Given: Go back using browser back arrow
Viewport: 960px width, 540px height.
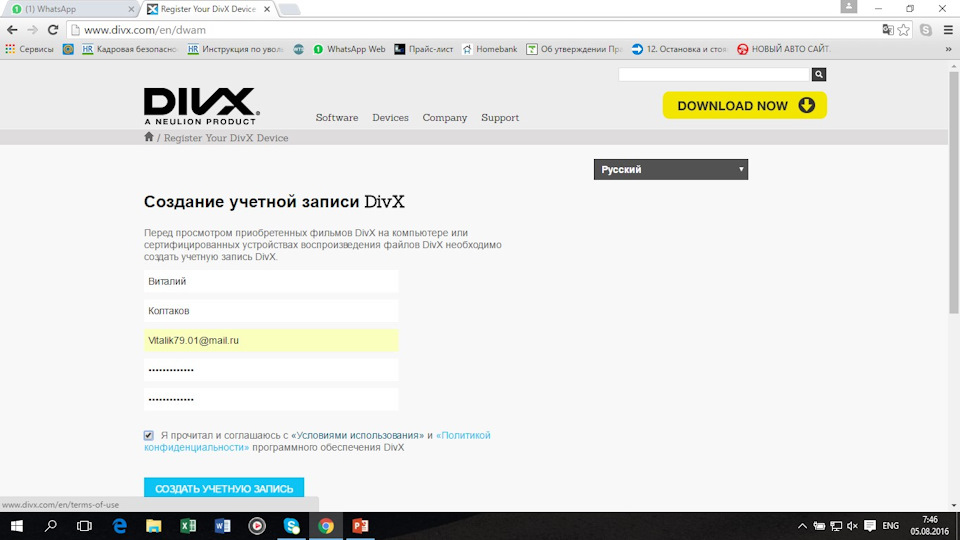Looking at the screenshot, I should (x=12, y=29).
